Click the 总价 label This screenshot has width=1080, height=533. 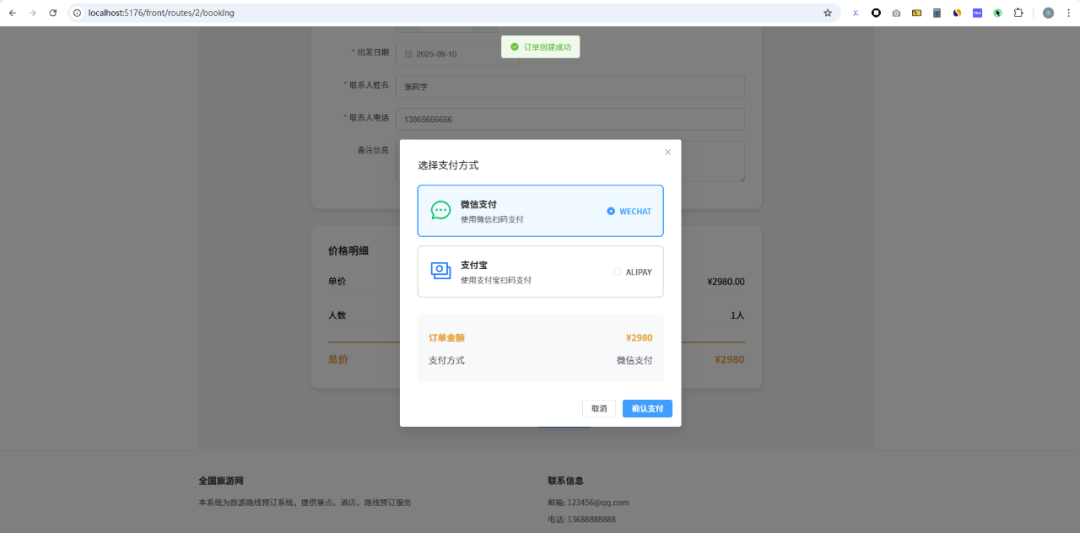point(338,359)
